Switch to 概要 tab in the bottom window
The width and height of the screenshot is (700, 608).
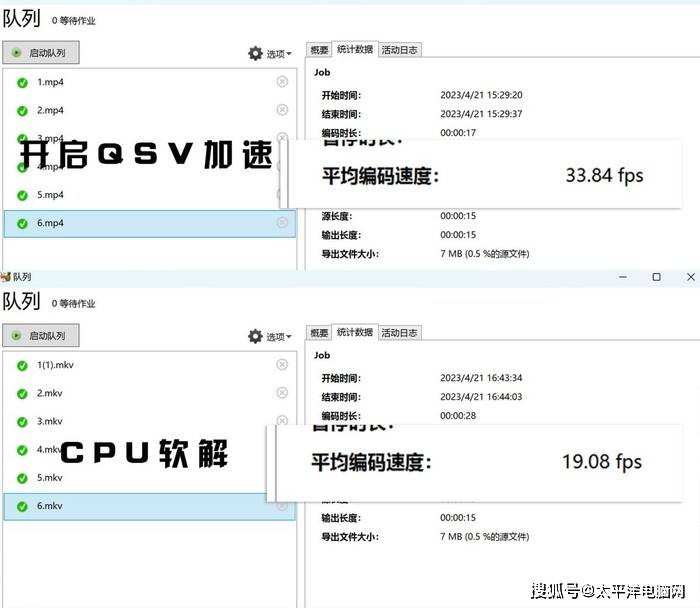pyautogui.click(x=319, y=333)
